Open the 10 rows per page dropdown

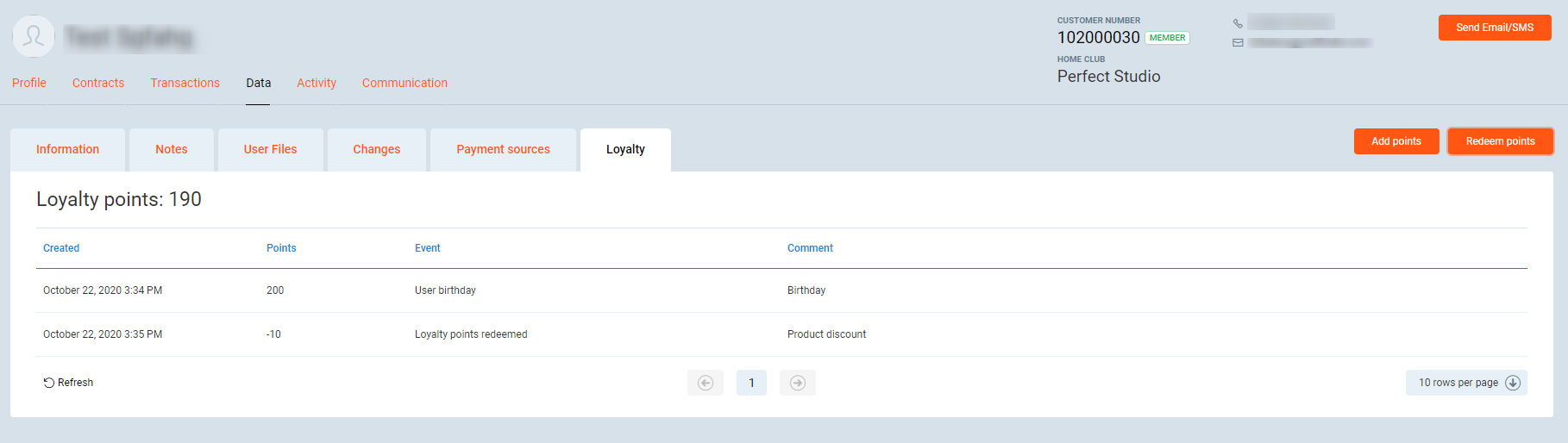pos(1465,383)
